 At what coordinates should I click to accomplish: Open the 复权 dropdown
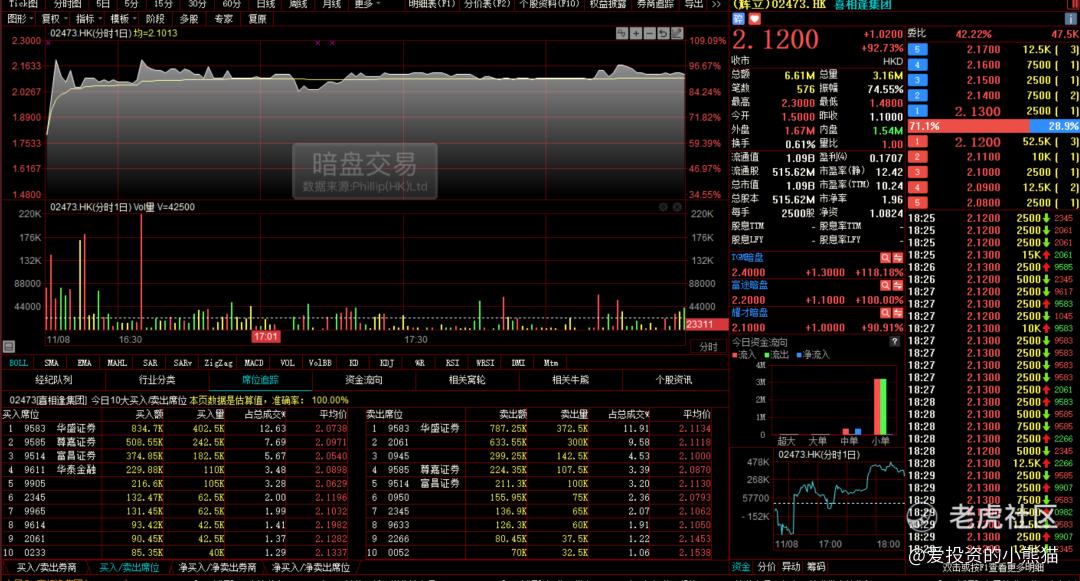[54, 19]
